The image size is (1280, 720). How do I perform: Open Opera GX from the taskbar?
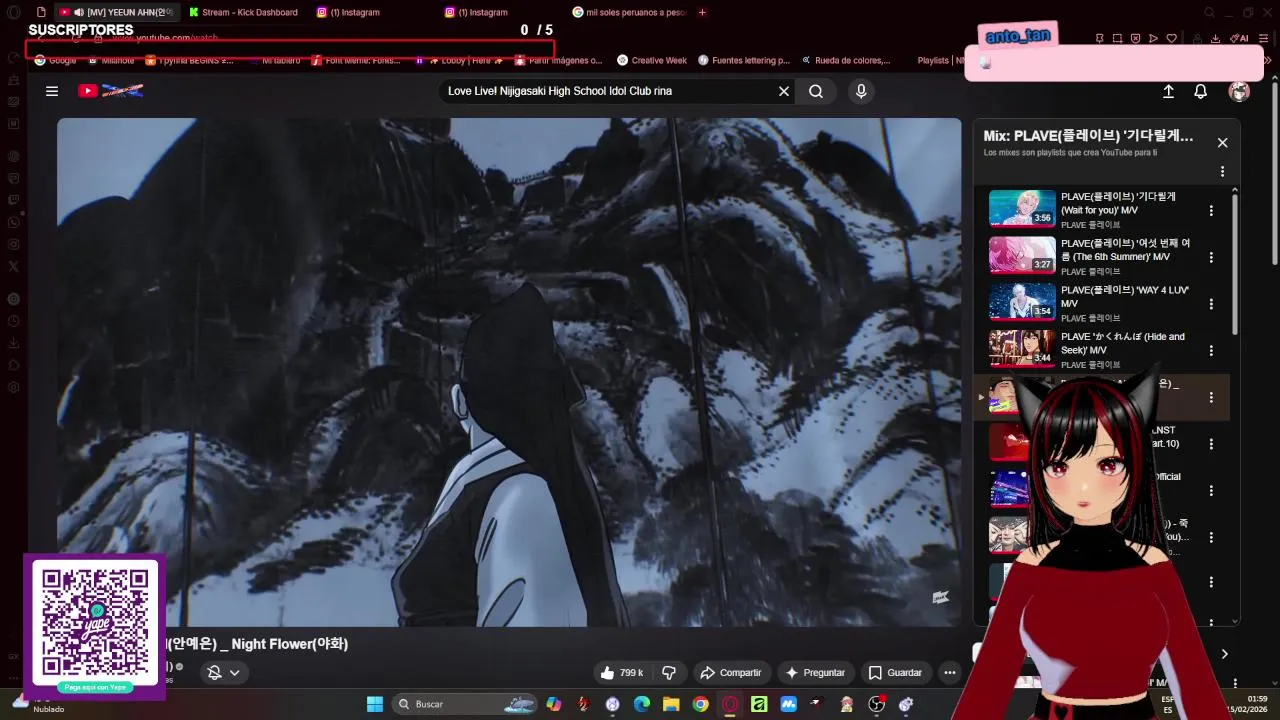tap(730, 704)
